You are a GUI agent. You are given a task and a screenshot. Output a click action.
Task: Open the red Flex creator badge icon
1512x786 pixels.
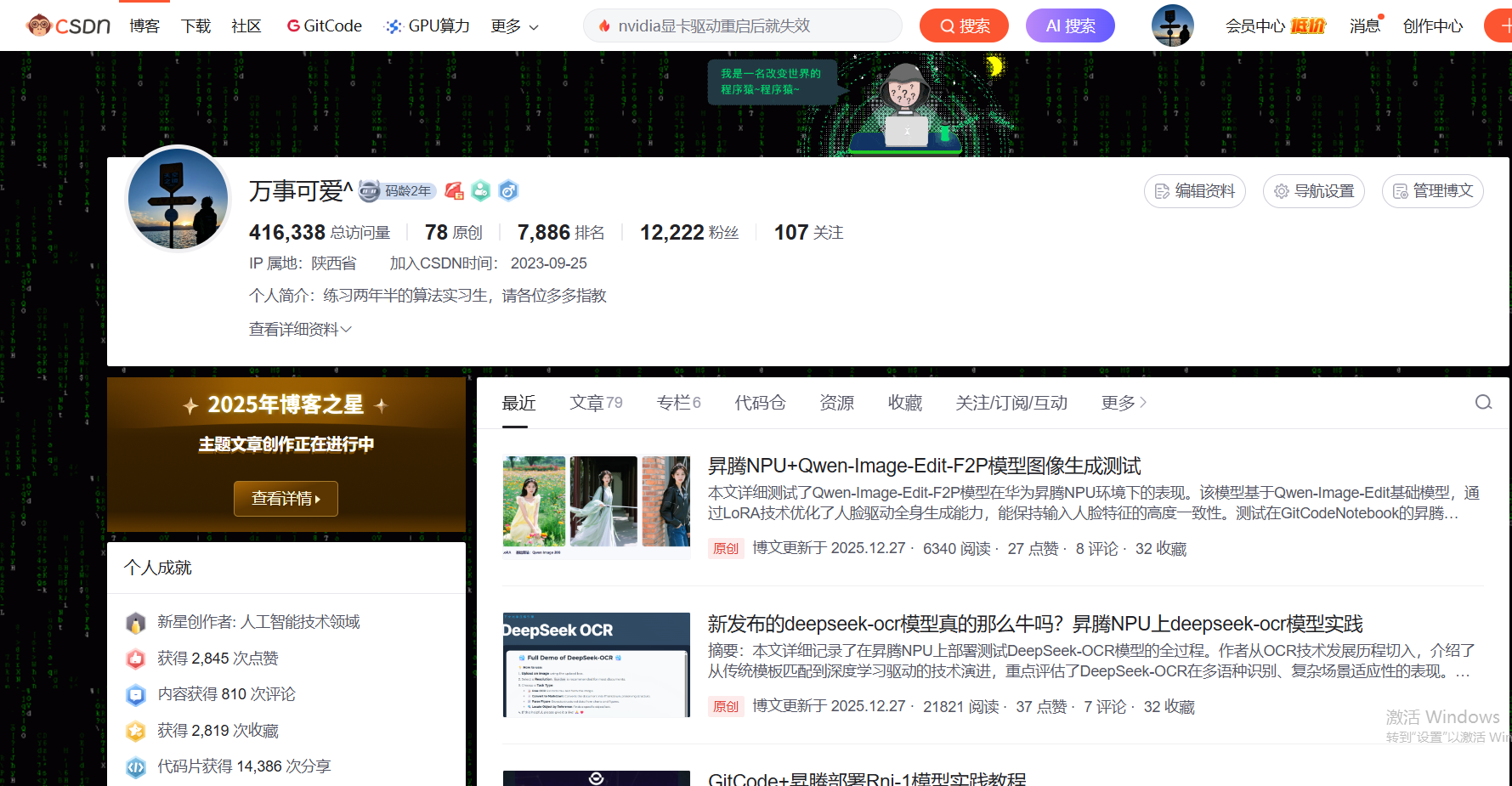coord(453,190)
